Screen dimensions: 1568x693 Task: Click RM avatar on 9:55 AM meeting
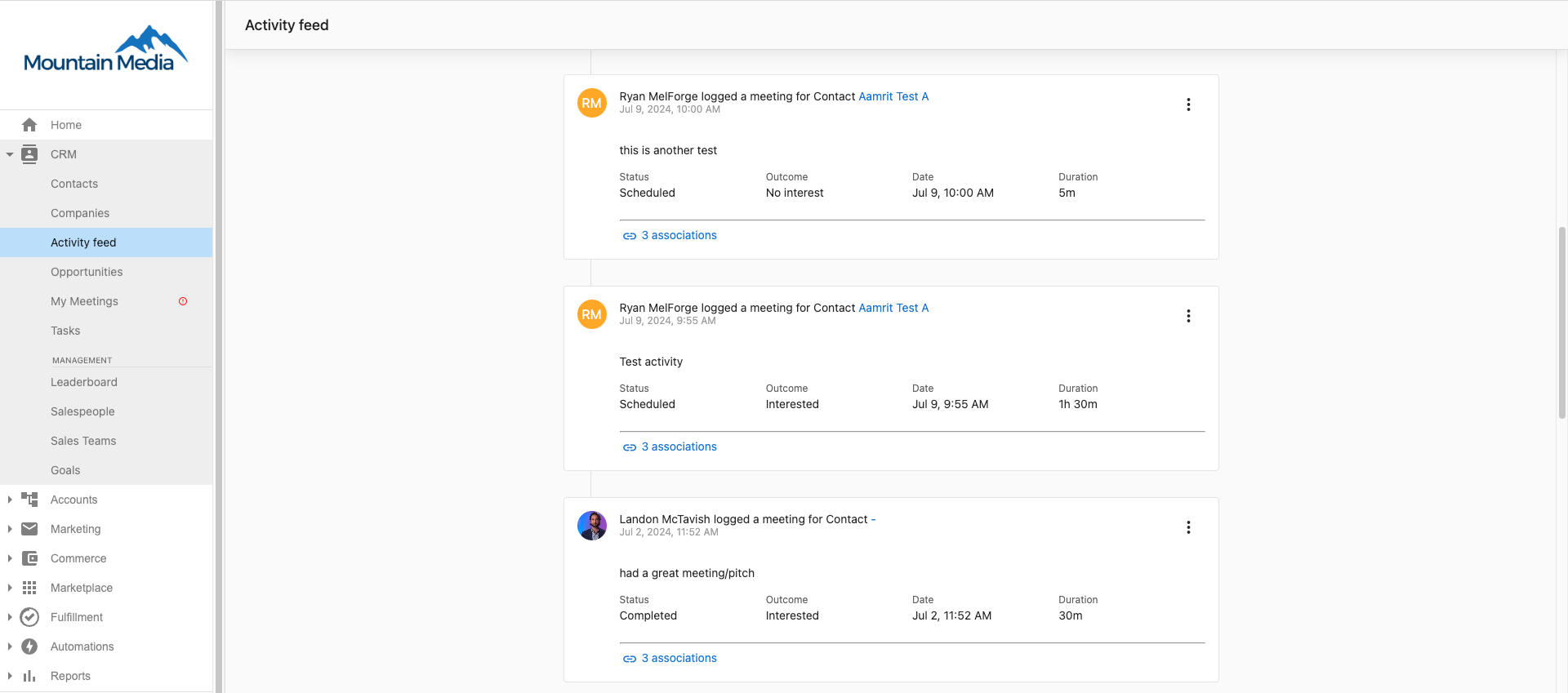coord(592,314)
